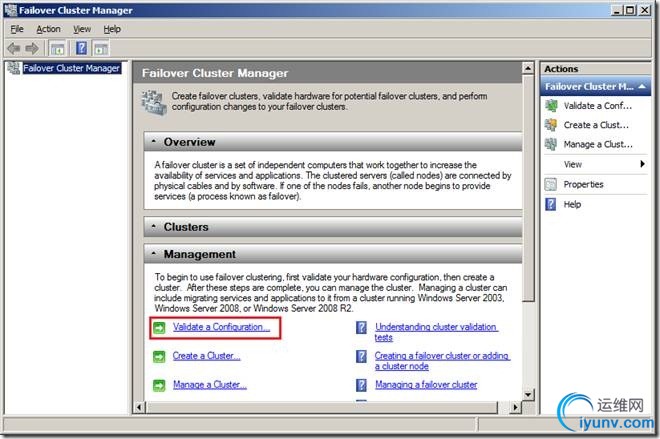This screenshot has height=439, width=660.
Task: Click the Properties icon in Actions pane
Action: pyautogui.click(x=551, y=184)
